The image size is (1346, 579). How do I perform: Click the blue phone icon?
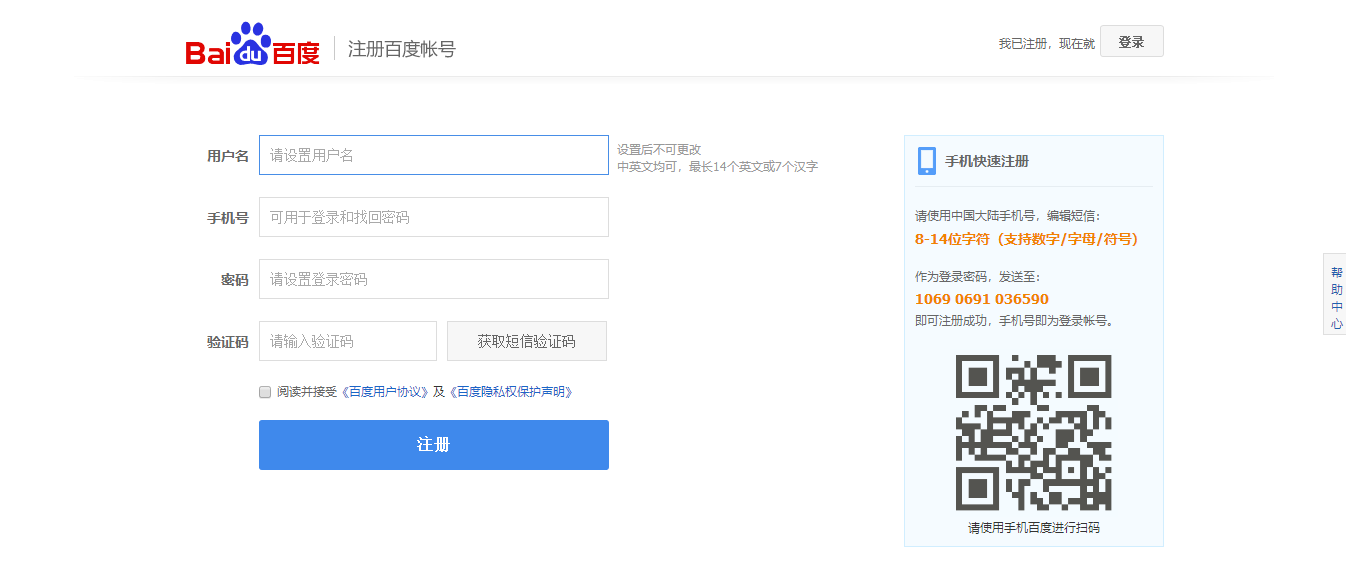click(926, 161)
